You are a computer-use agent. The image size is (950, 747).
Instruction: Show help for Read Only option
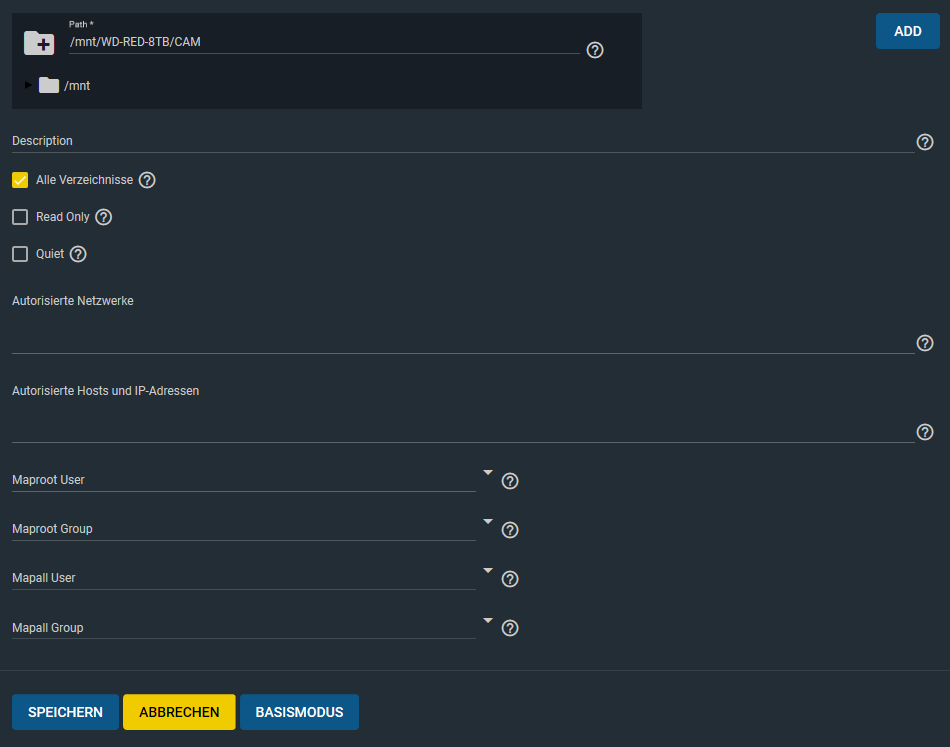click(x=104, y=217)
